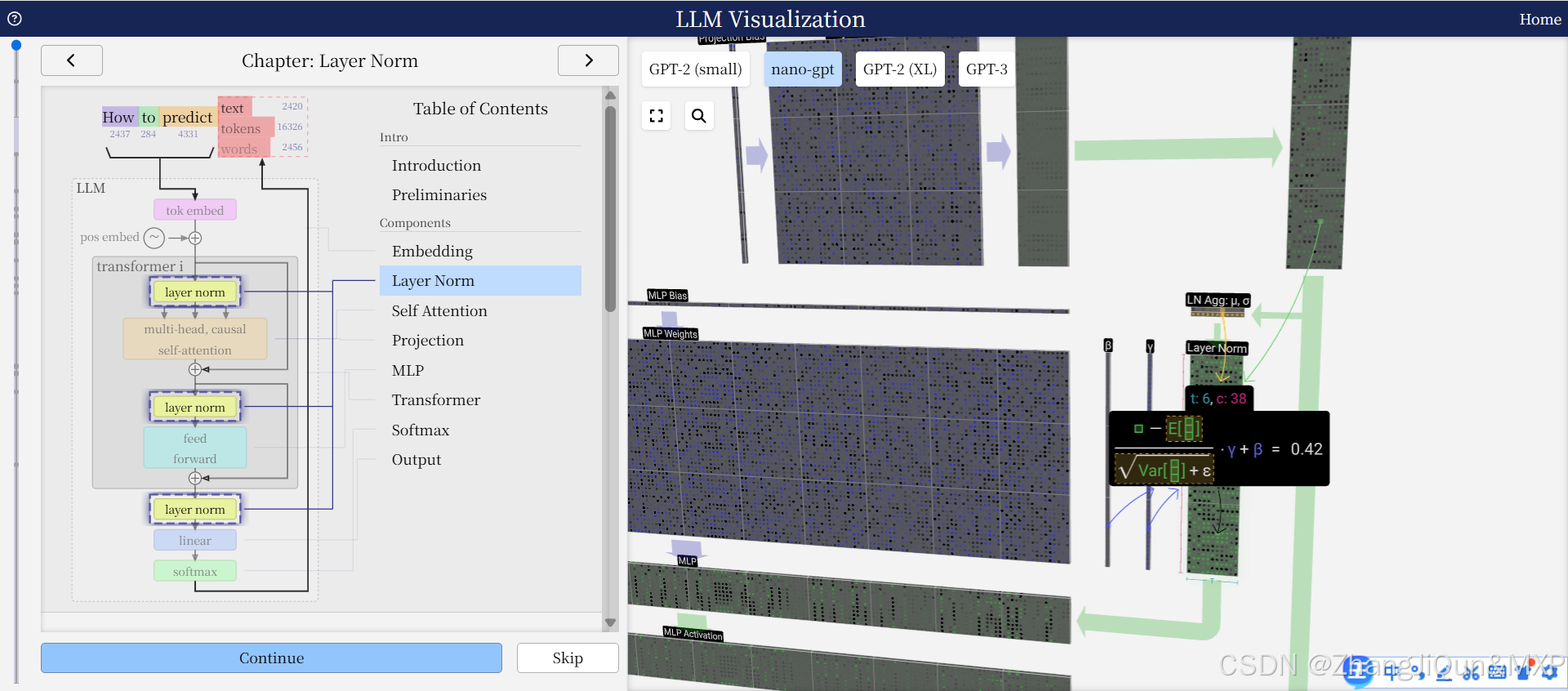The width and height of the screenshot is (1568, 691).
Task: Open the help question mark icon
Action: 15,19
